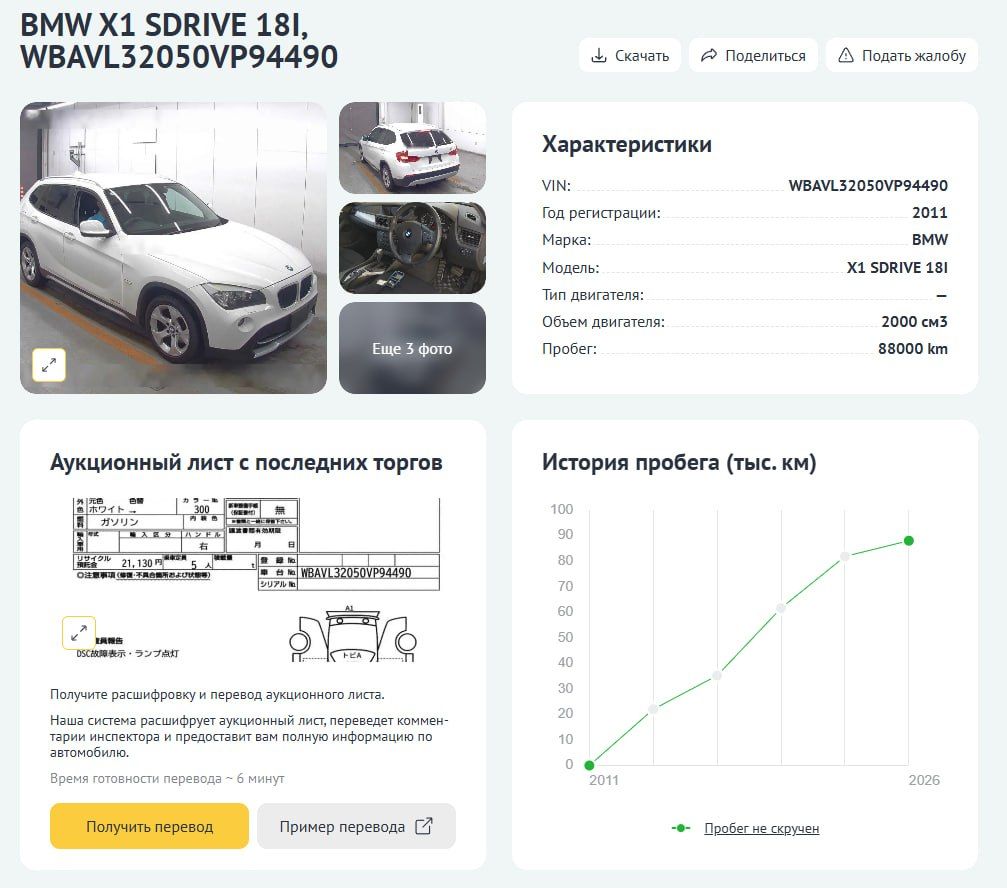Image resolution: width=1007 pixels, height=888 pixels.
Task: Click the yellow Получить перевод button
Action: point(149,826)
